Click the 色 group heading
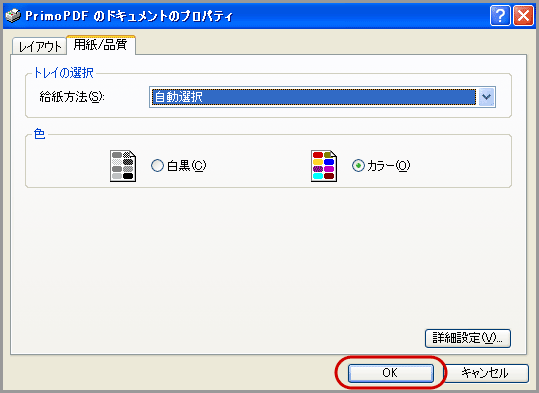The image size is (539, 393). pyautogui.click(x=39, y=134)
